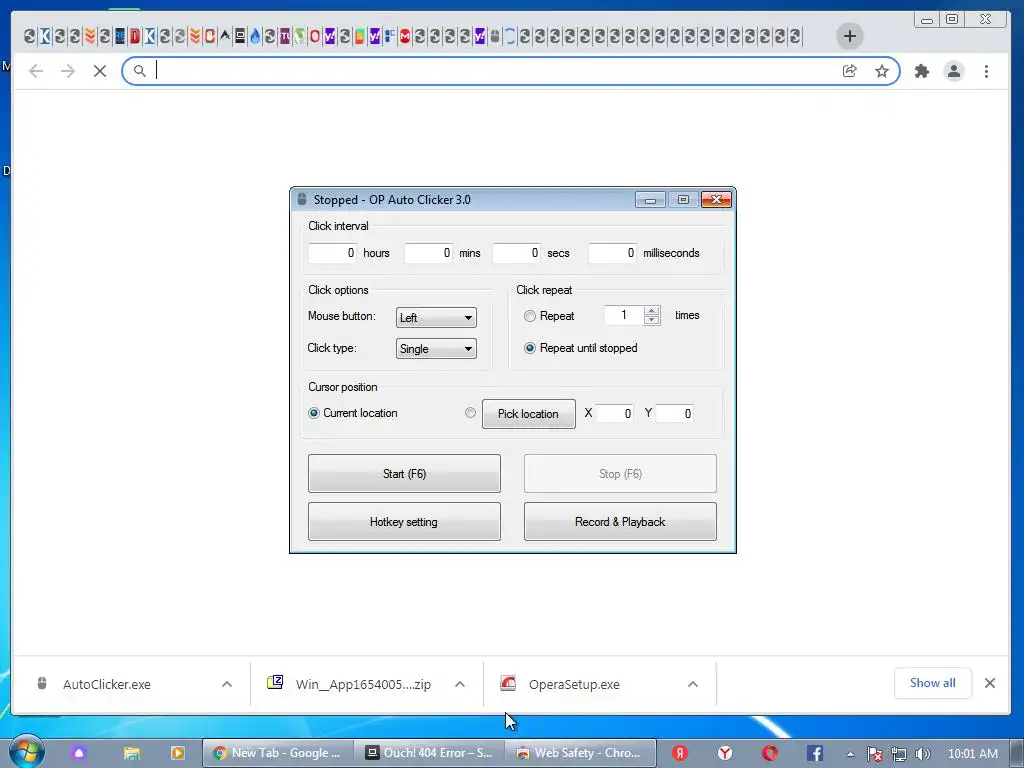Open the Extensions puzzle icon

pyautogui.click(x=921, y=71)
